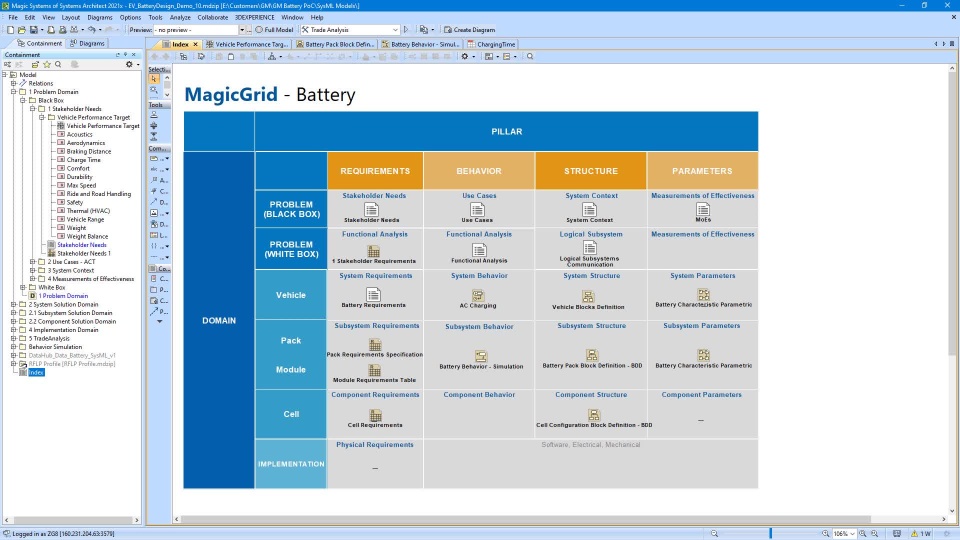This screenshot has height=540, width=960.
Task: Click the favorites star in Containment toolbar
Action: (47, 64)
